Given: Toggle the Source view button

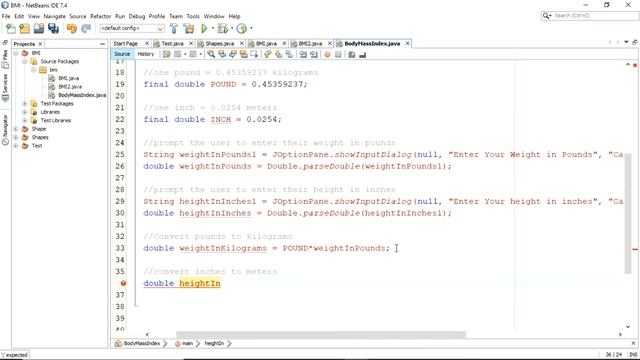Looking at the screenshot, I should coord(122,54).
